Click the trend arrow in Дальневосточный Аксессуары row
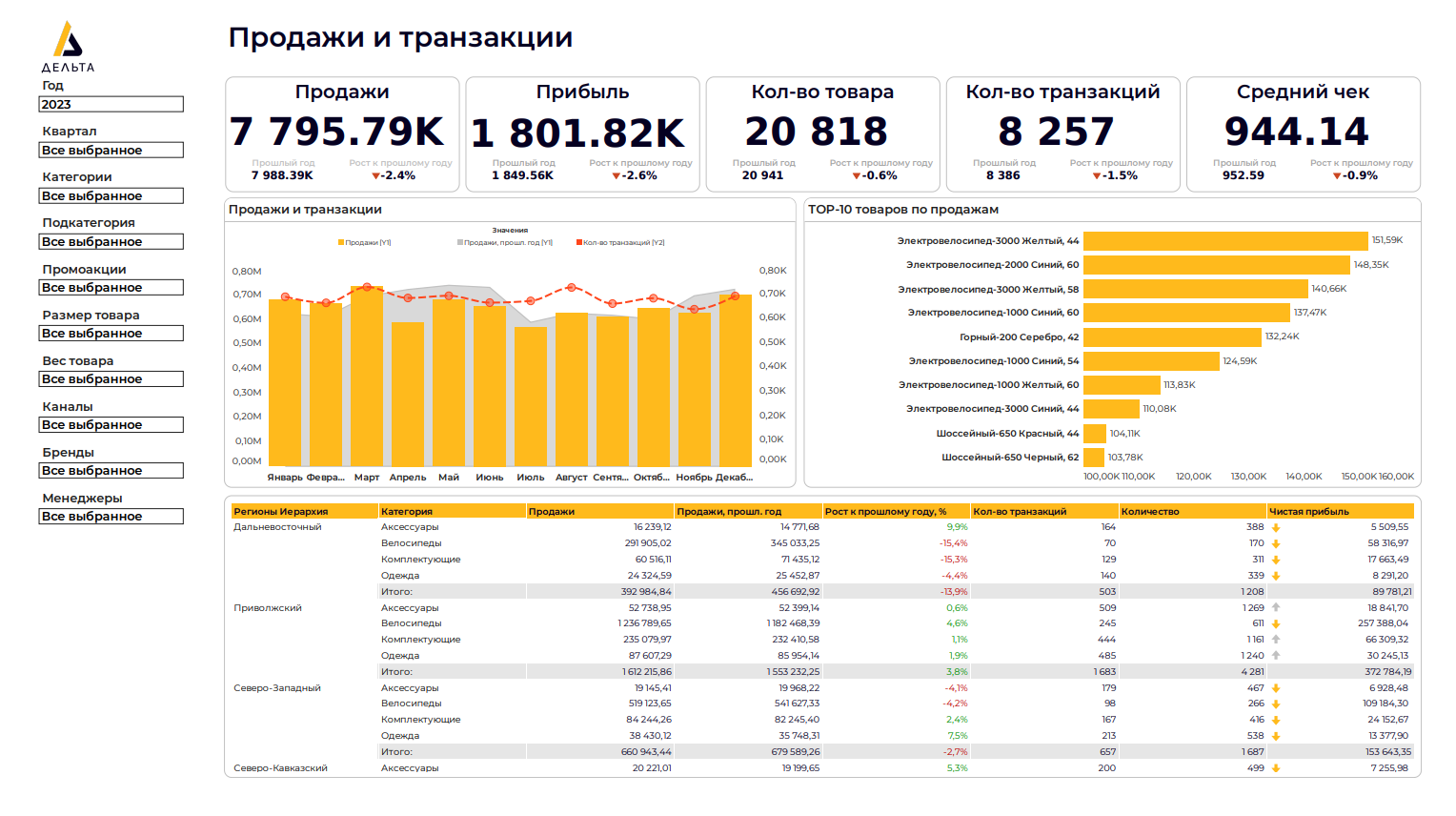This screenshot has height=816, width=1456. [x=1276, y=527]
